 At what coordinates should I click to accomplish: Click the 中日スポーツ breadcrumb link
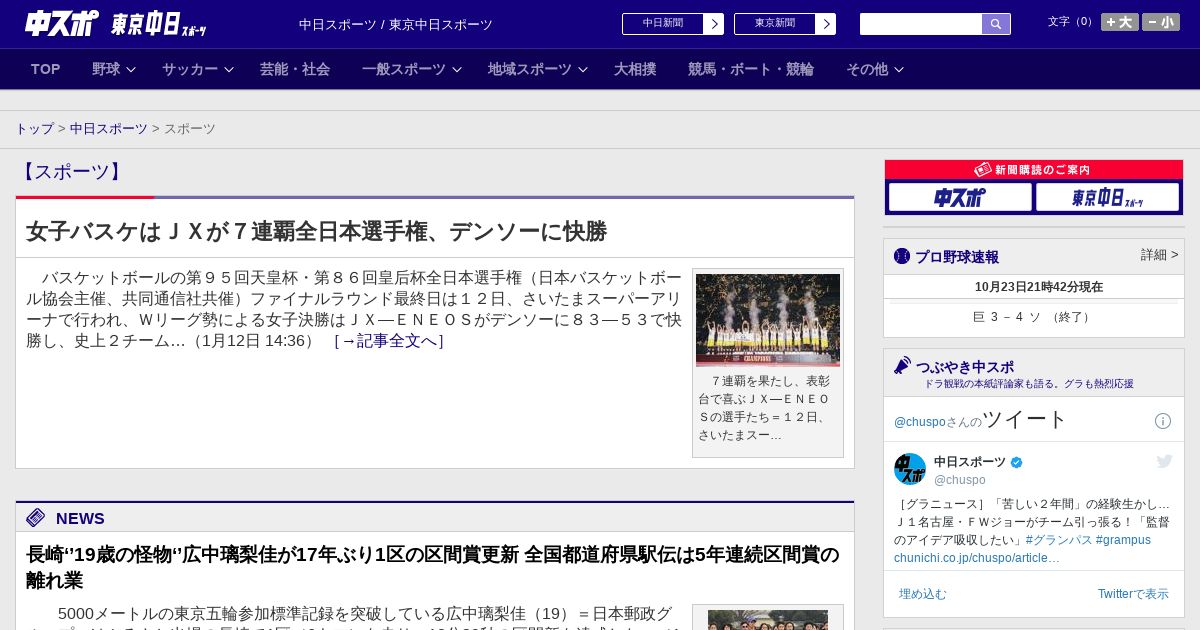click(109, 129)
